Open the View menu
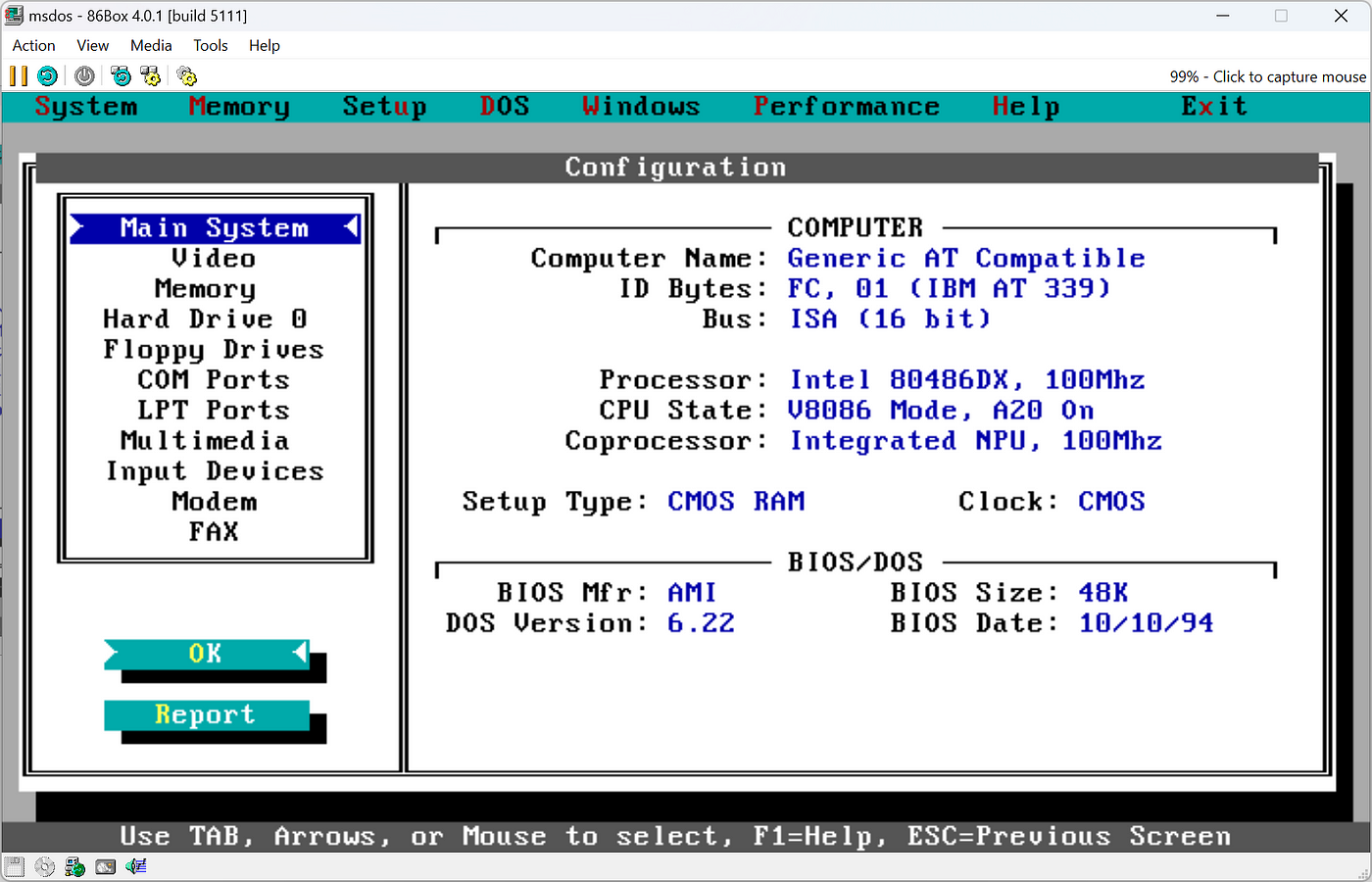This screenshot has width=1372, height=882. coord(93,45)
